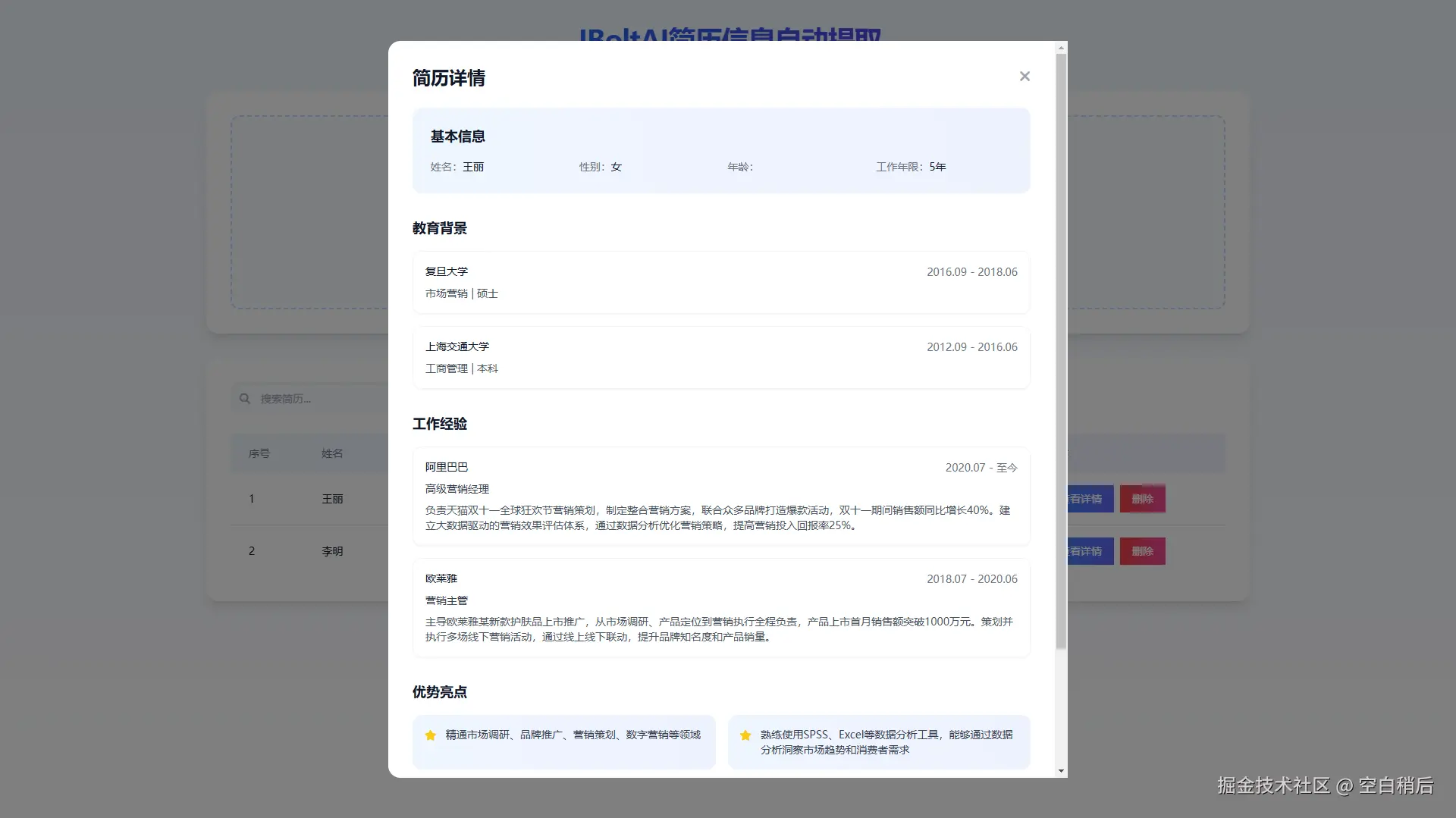Click the 负责天猫双十一 job description paragraph
1456x818 pixels.
(718, 518)
